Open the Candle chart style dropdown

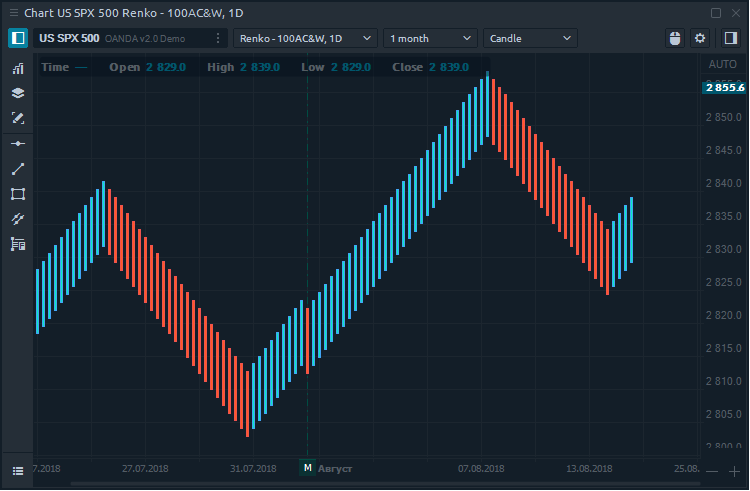(530, 38)
